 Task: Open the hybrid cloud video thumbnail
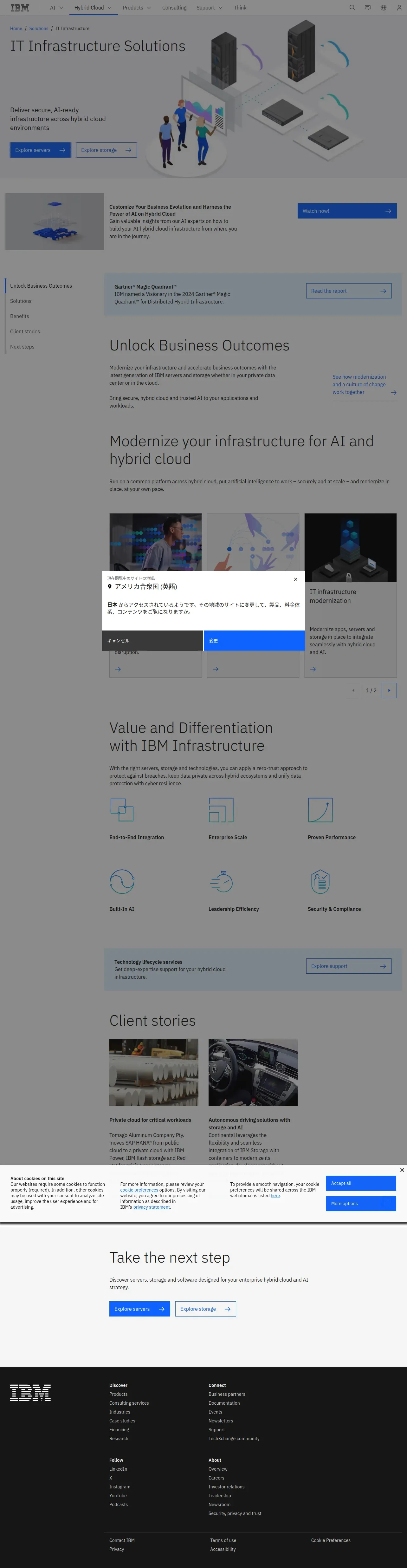55,222
